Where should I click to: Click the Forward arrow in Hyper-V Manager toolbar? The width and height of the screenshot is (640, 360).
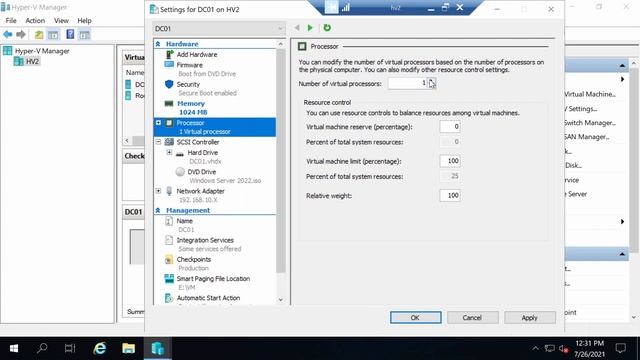(21, 34)
